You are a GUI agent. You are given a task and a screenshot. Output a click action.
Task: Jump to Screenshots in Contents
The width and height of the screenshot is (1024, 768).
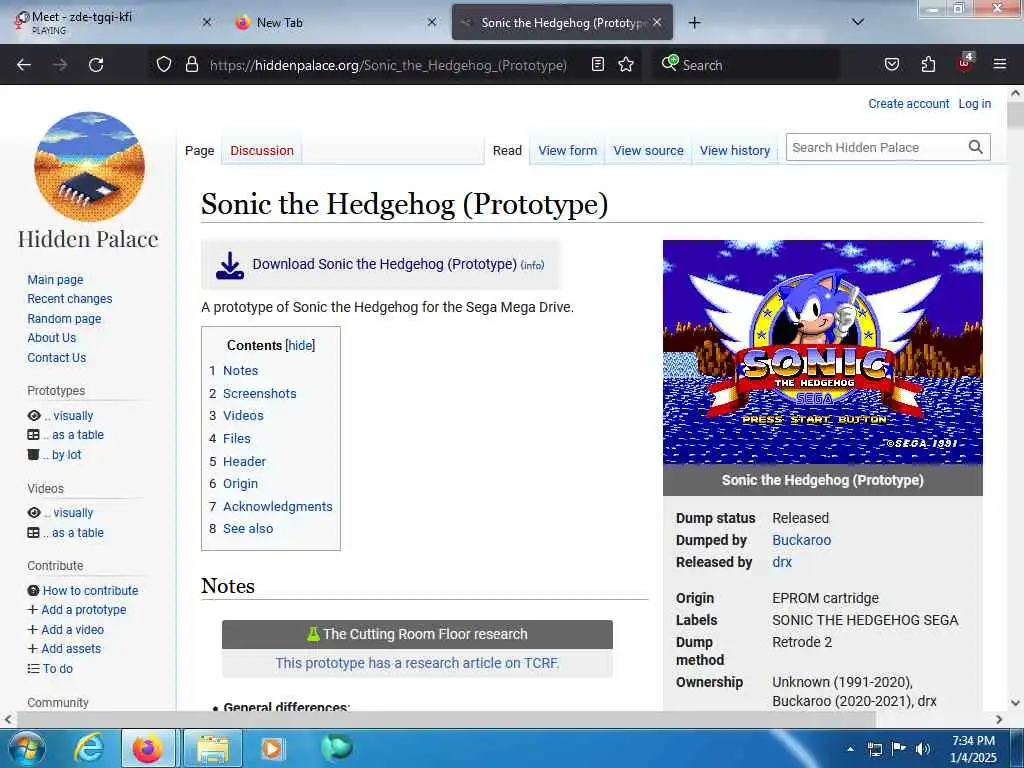259,394
